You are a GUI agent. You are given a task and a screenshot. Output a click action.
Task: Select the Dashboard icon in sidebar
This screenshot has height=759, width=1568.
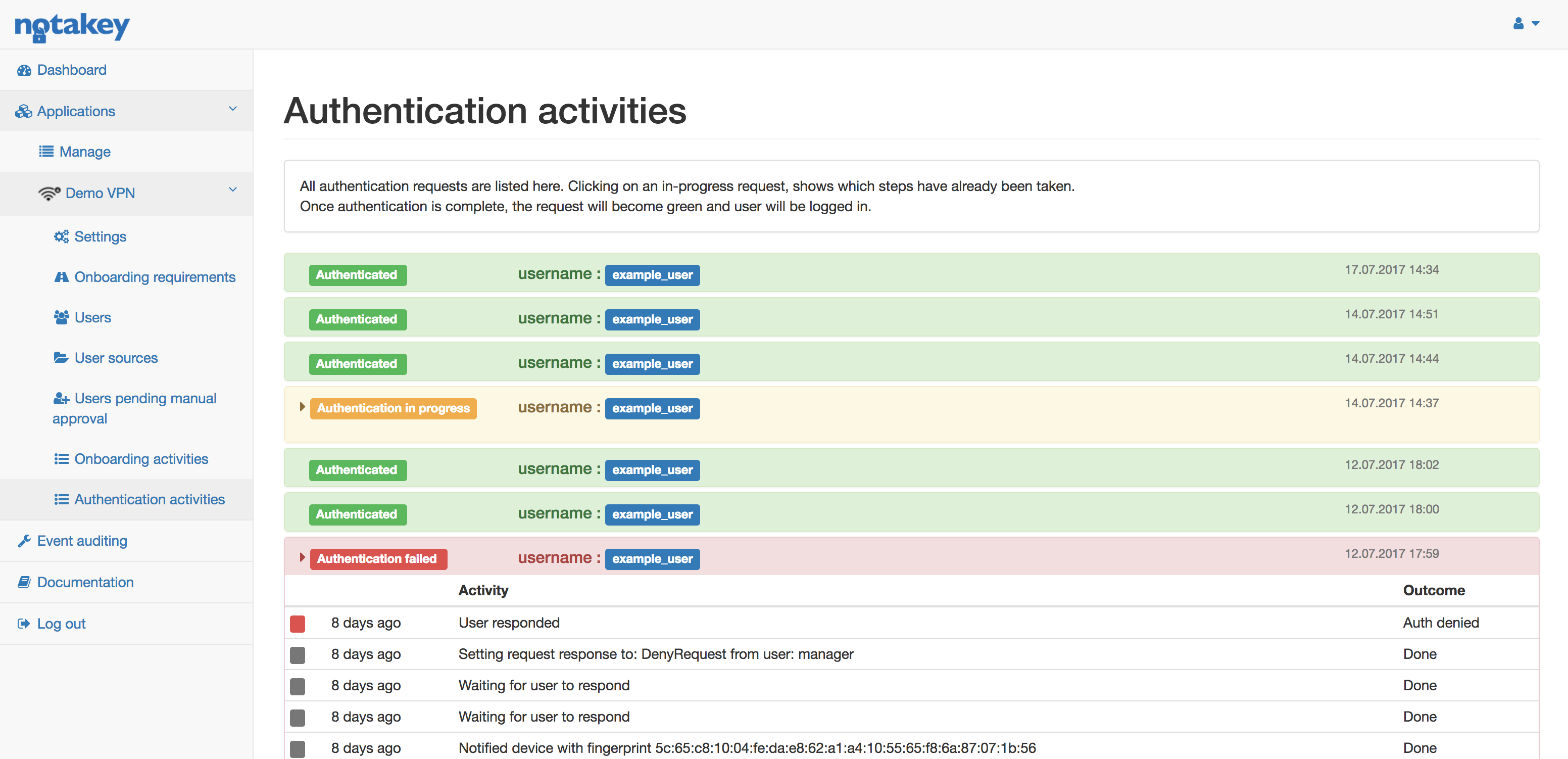24,69
